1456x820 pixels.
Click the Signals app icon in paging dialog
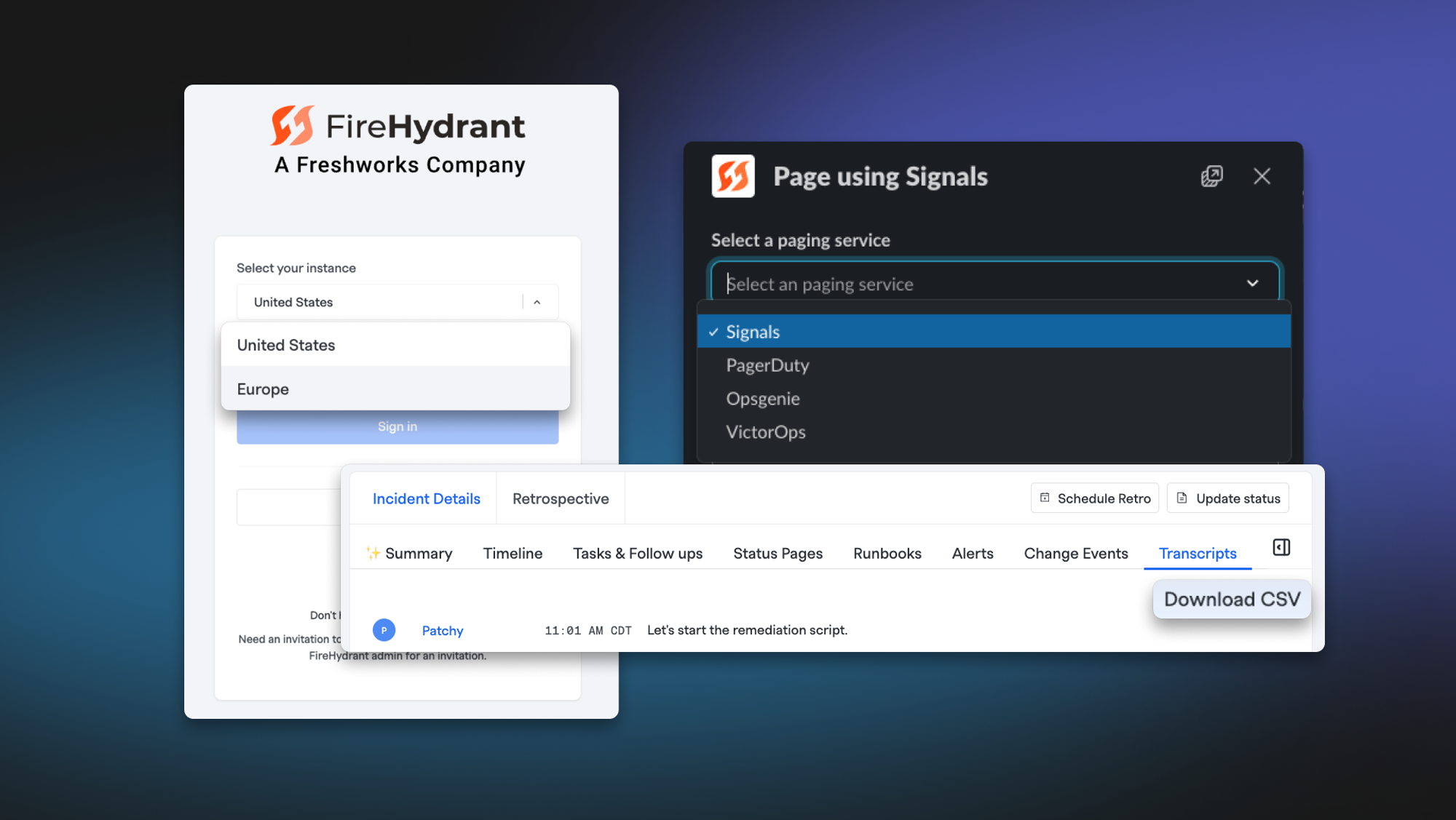pos(733,176)
